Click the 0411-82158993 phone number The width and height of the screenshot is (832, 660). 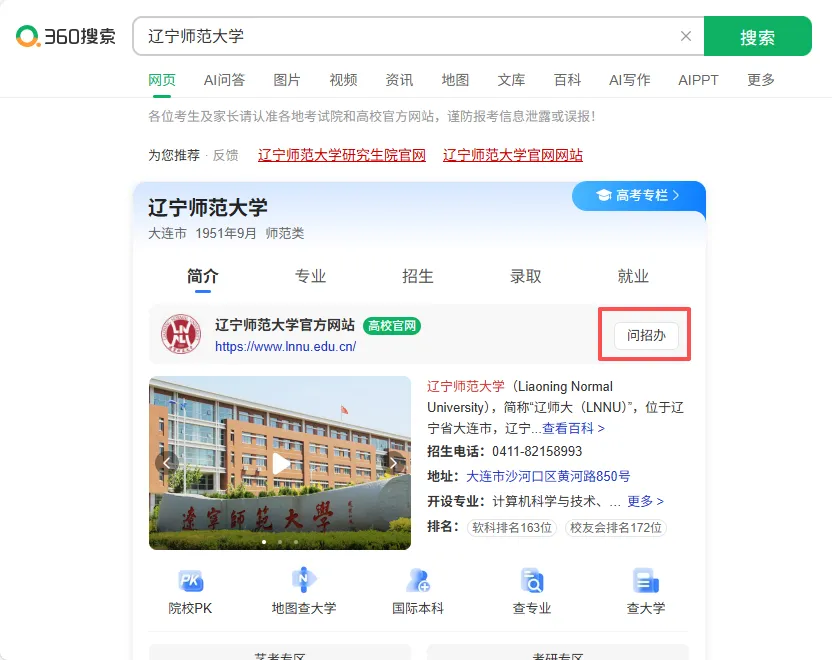(x=537, y=451)
